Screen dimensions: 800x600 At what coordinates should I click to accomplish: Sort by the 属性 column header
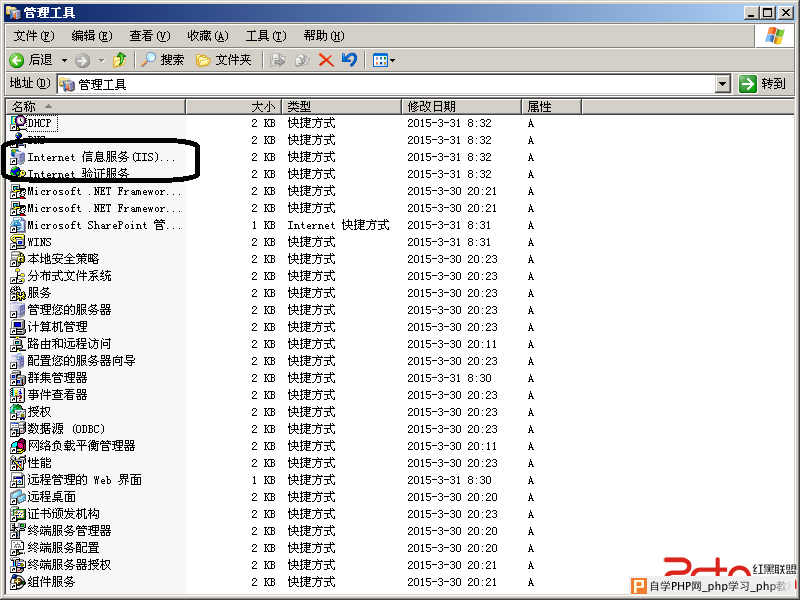[x=551, y=106]
